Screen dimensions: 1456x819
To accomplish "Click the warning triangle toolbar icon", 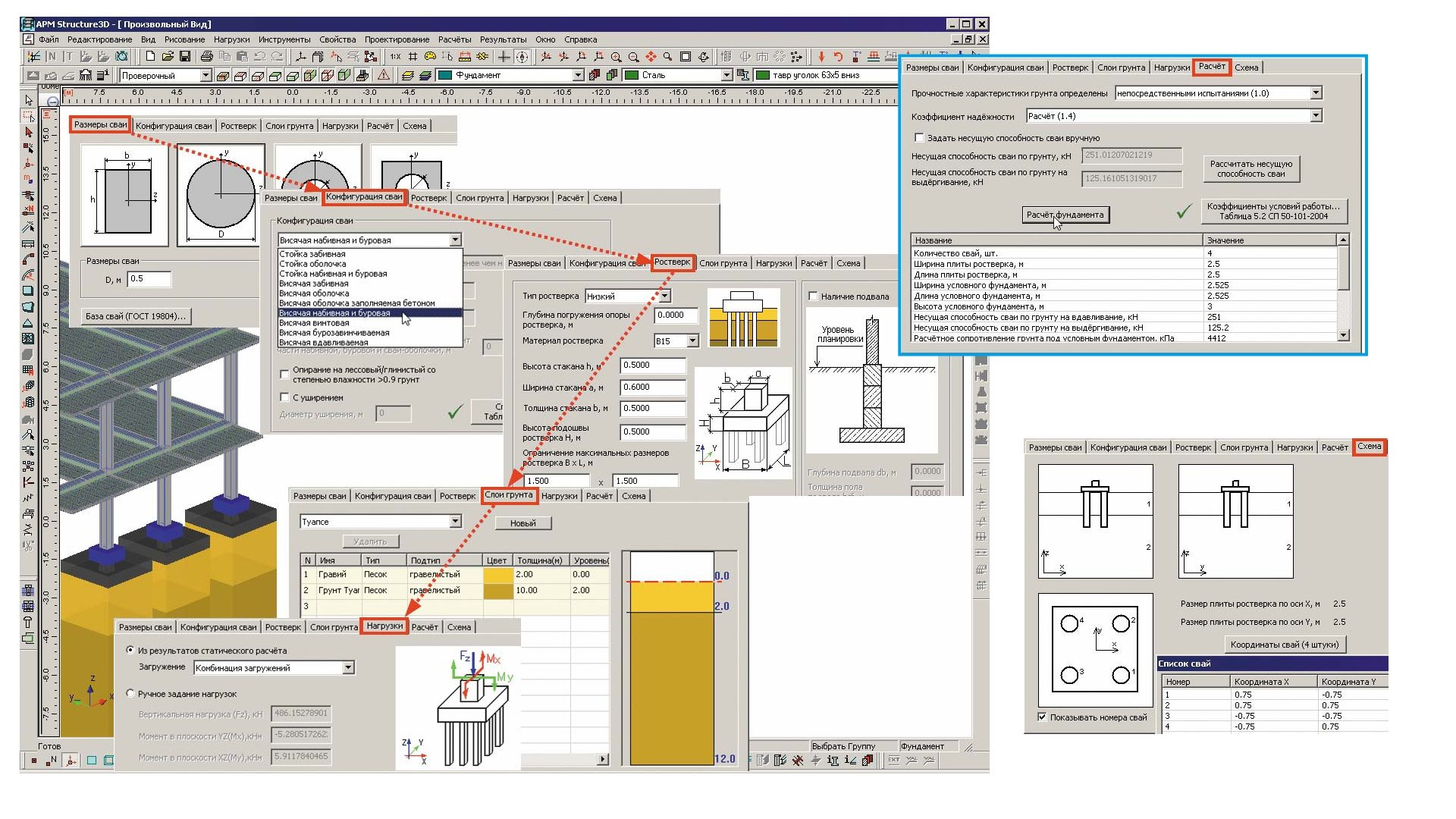I will (384, 75).
